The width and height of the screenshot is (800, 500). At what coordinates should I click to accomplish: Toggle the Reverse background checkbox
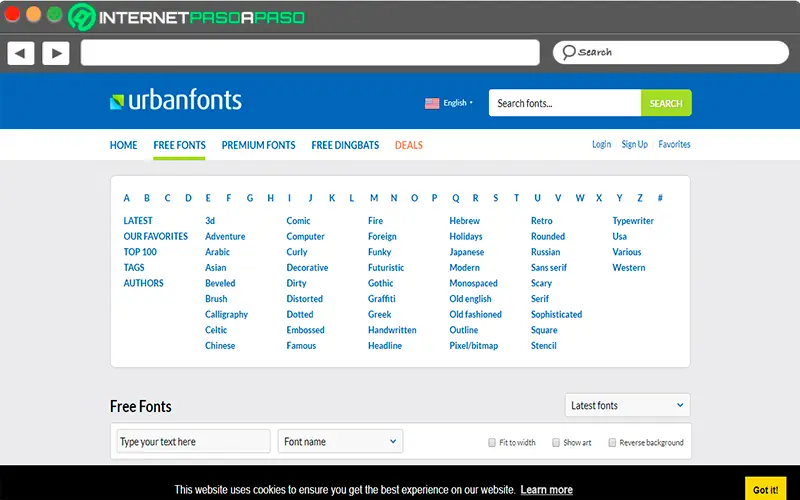click(612, 442)
